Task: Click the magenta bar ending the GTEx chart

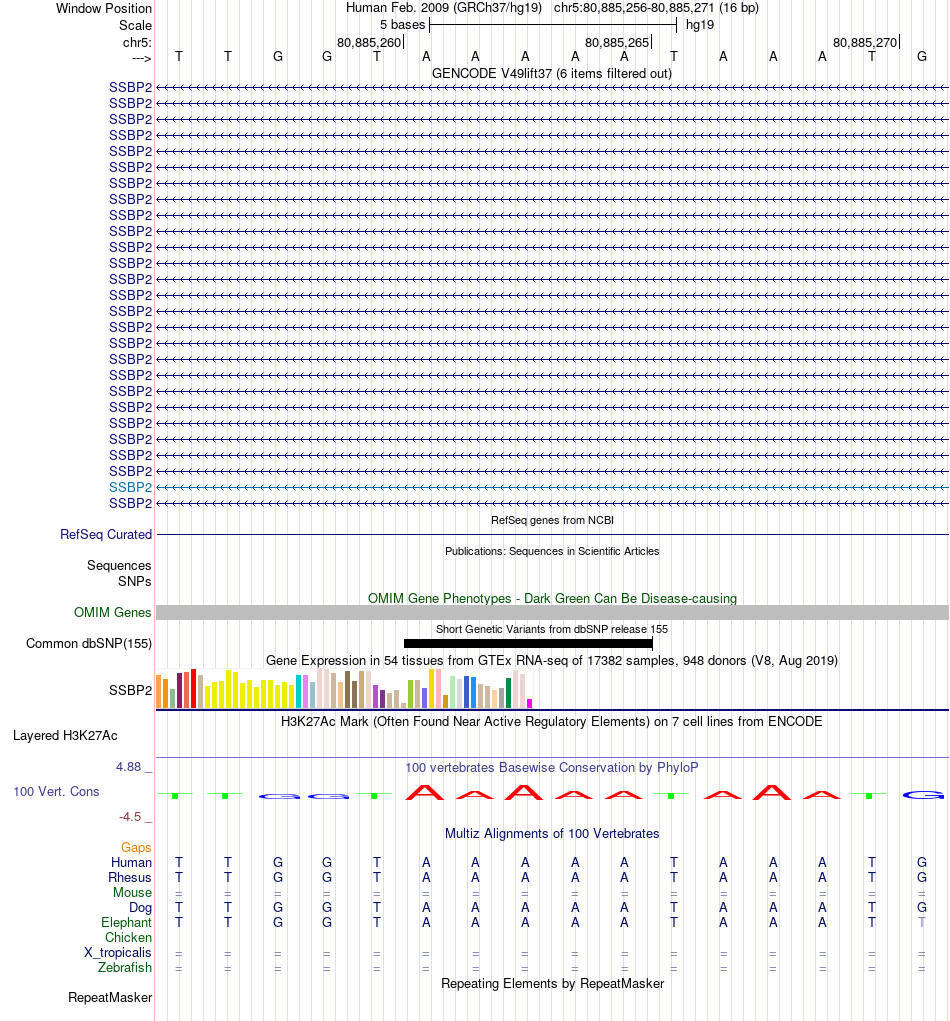Action: 529,703
